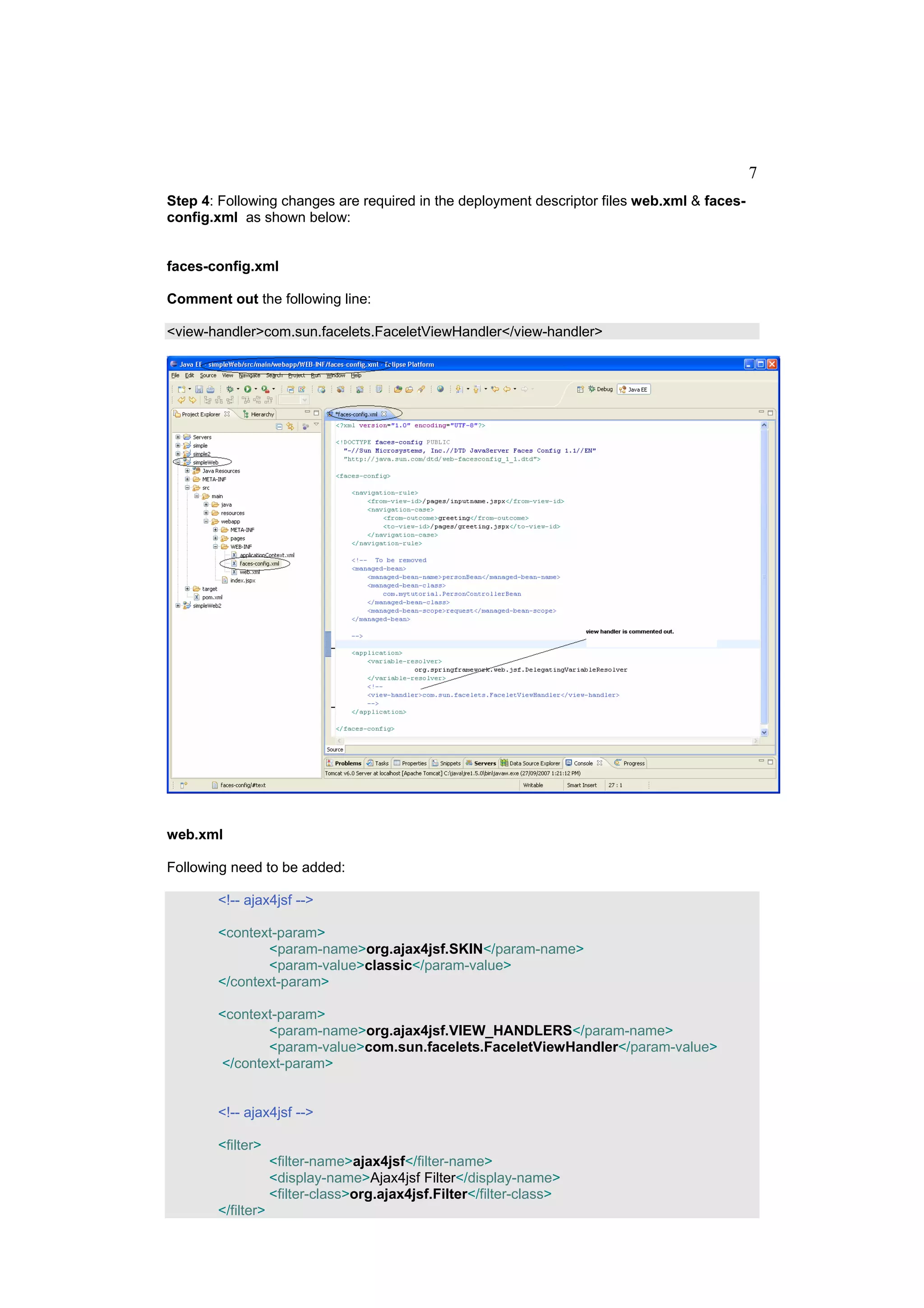Collapse the webapp folder node
Screen dimensions: 924x1308
click(x=206, y=522)
